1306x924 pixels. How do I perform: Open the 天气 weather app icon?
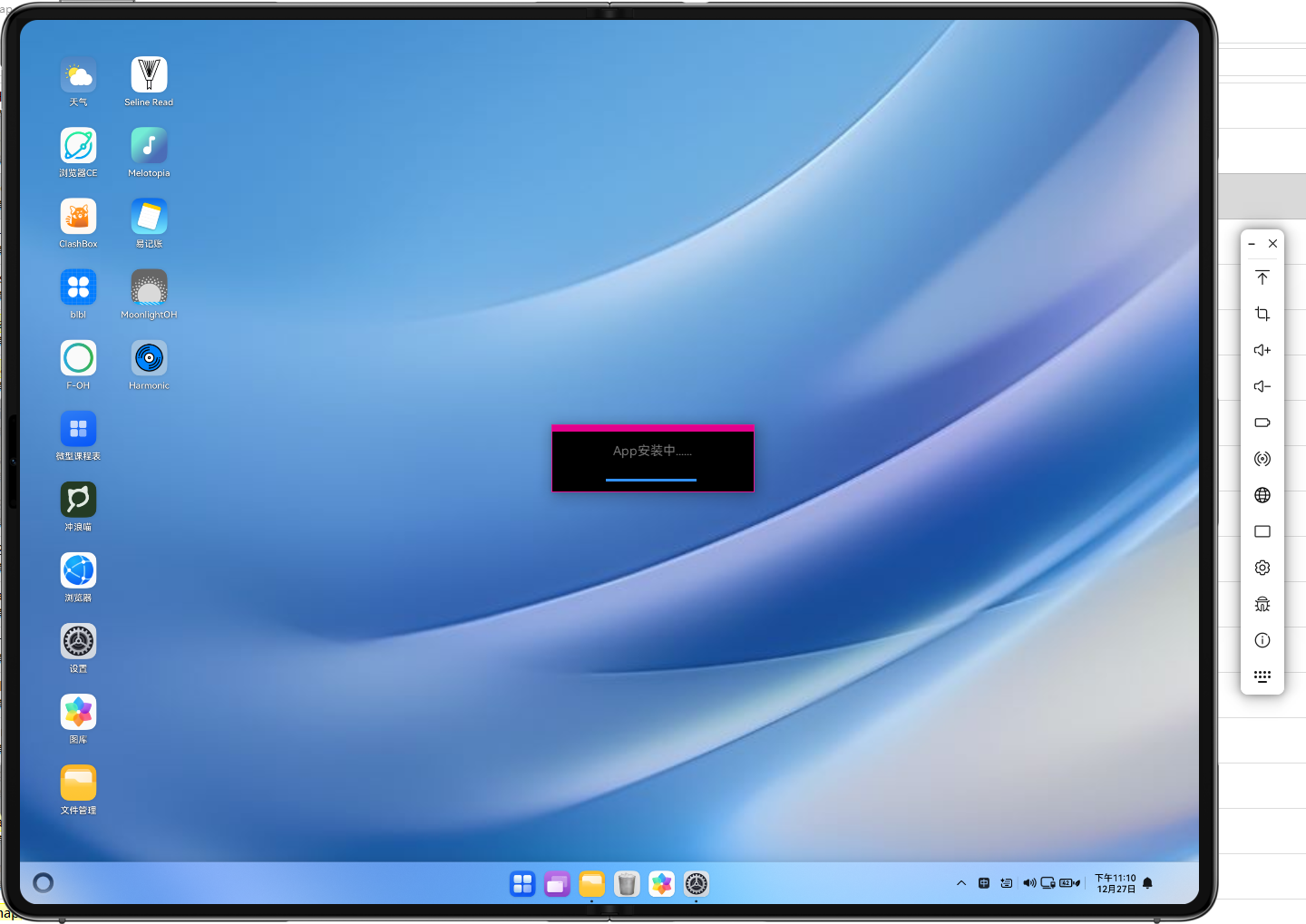tap(78, 75)
